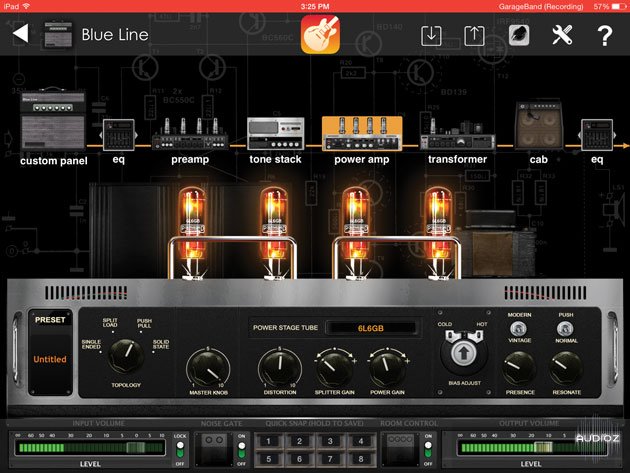This screenshot has height=473, width=630.
Task: Select the preamp module
Action: click(x=190, y=134)
